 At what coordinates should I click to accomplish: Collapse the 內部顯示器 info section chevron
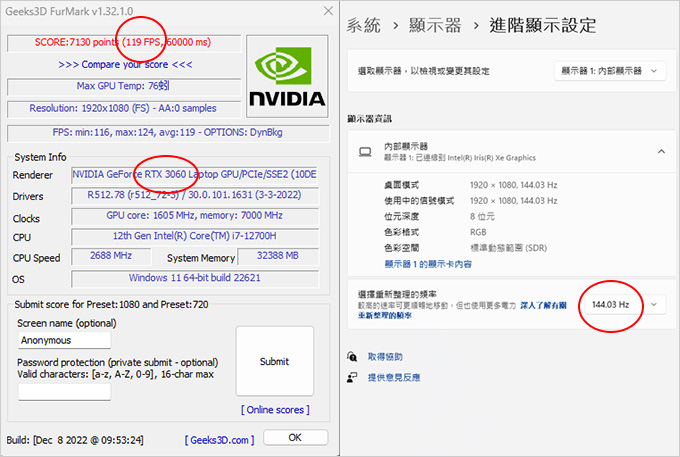click(661, 151)
